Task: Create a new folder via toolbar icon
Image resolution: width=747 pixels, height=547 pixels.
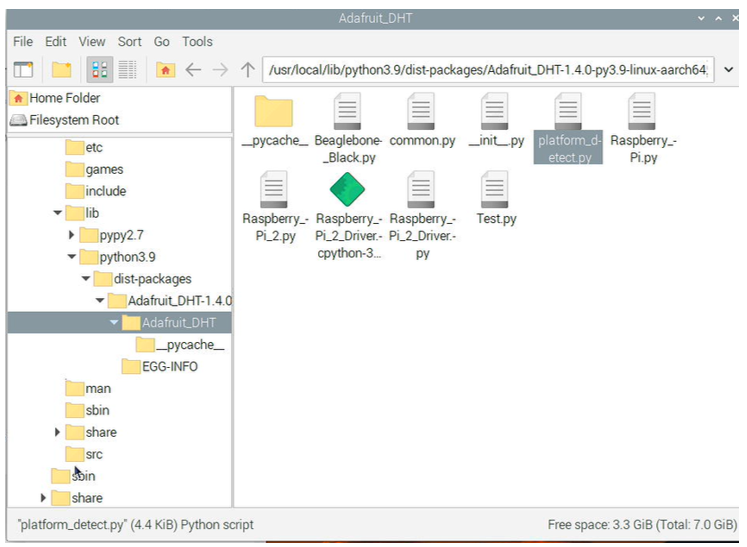Action: [x=61, y=70]
